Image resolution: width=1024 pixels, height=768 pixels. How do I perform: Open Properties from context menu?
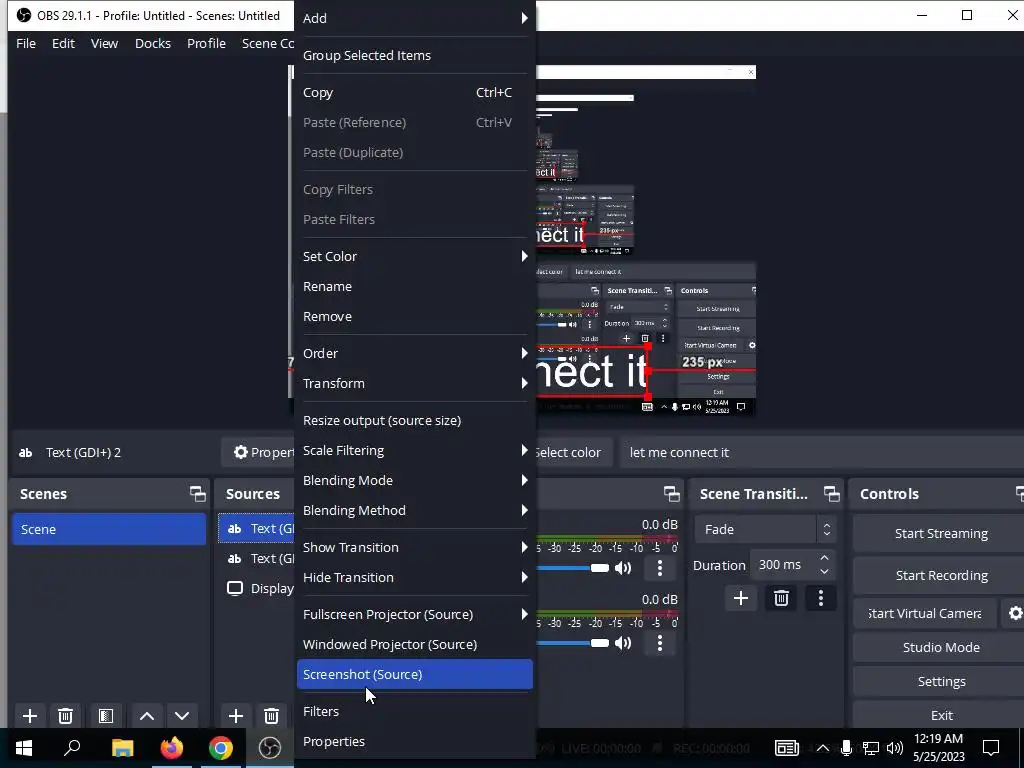point(415,742)
